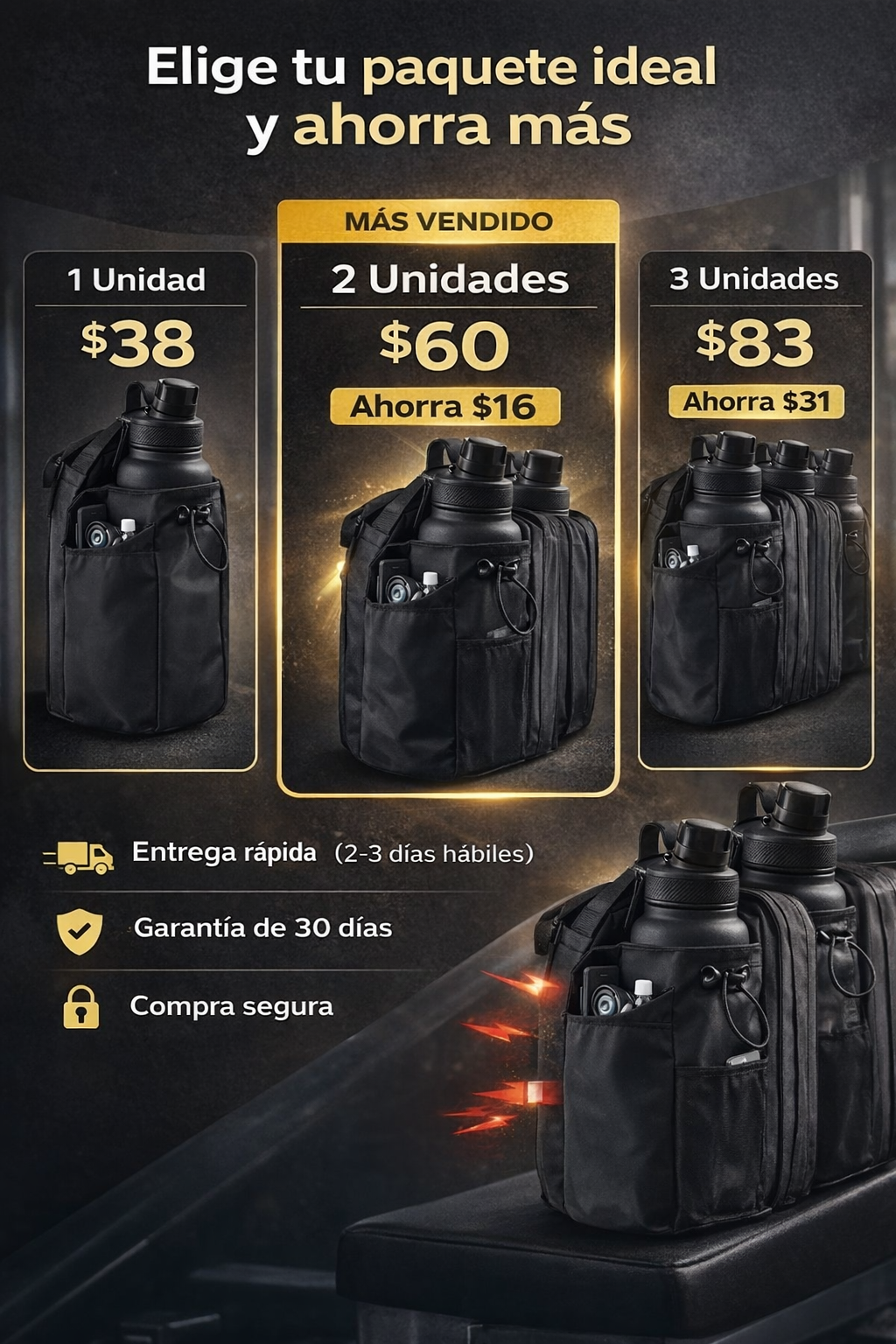The image size is (896, 1344).
Task: Click the shield checkmark guarantee icon
Action: point(80,931)
